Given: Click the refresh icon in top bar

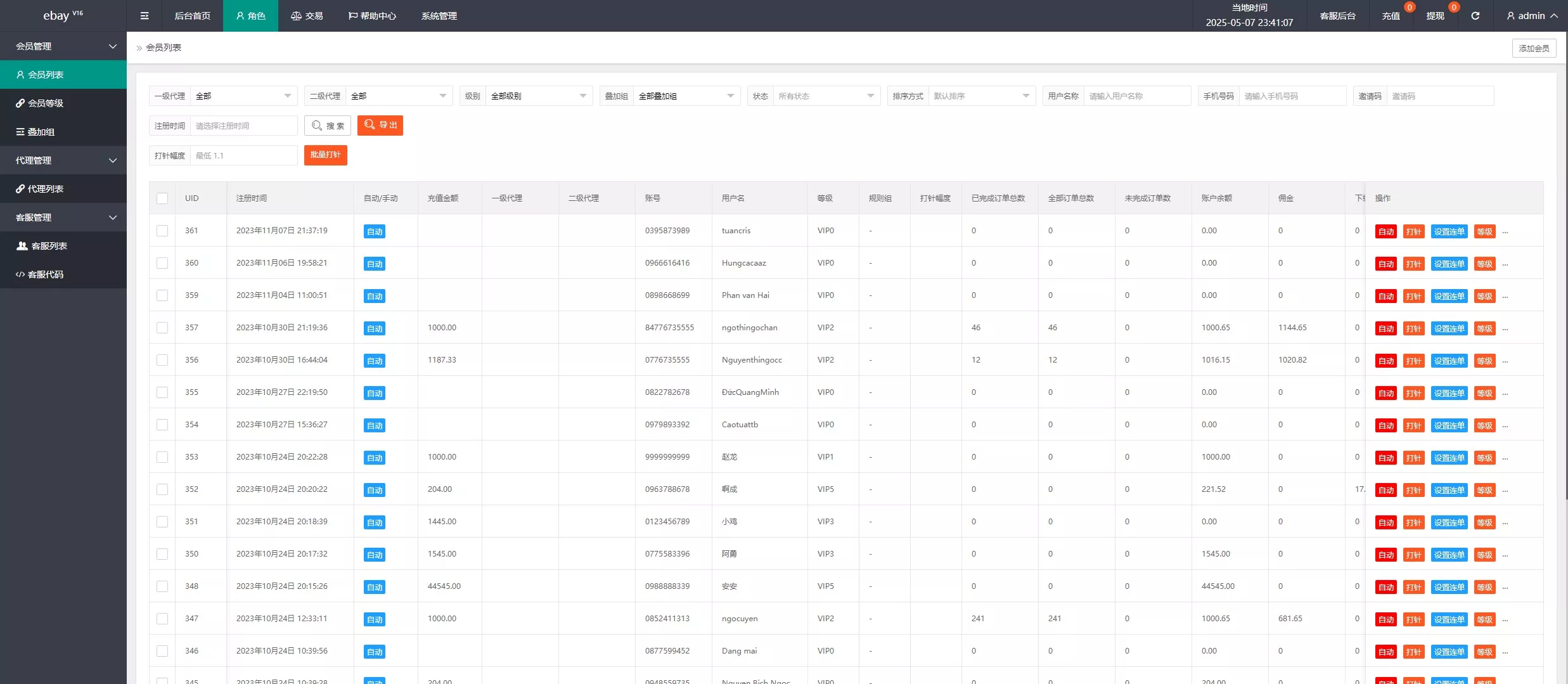Looking at the screenshot, I should pos(1475,16).
